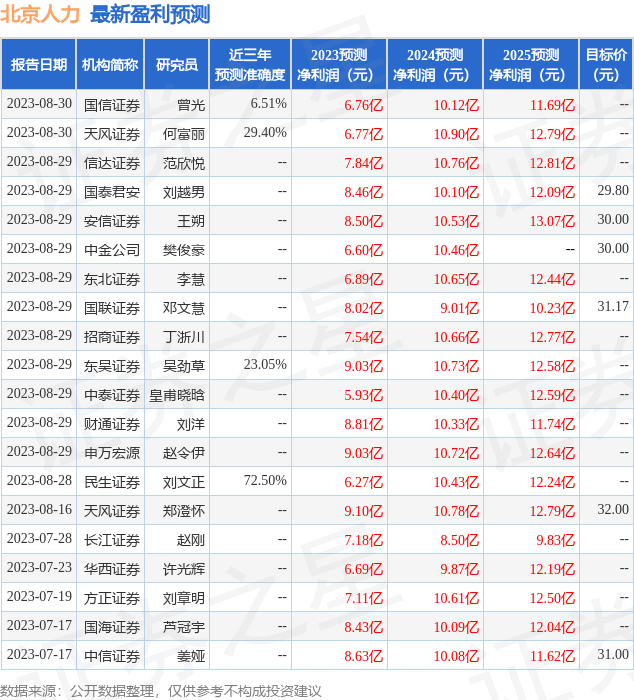634x700 pixels.
Task: Select the 机构简称 column header
Action: [110, 65]
